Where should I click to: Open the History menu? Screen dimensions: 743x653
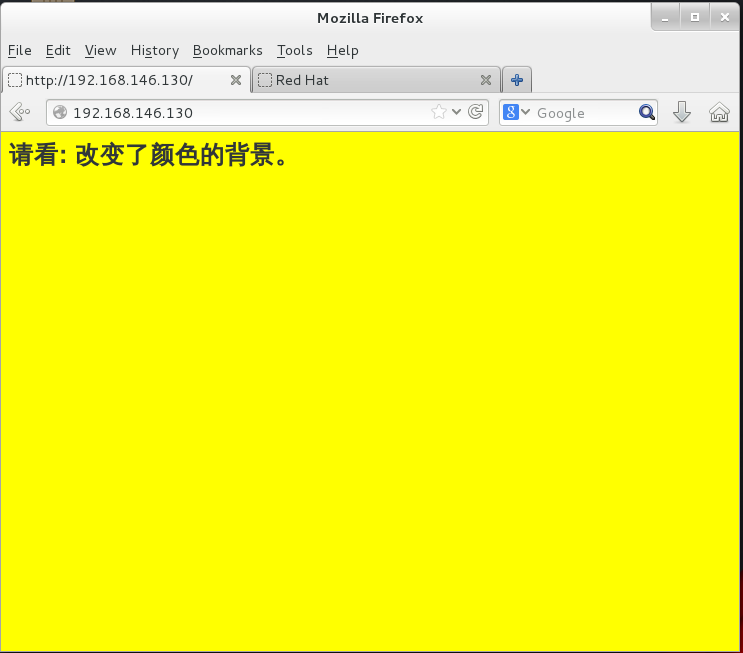[x=155, y=50]
